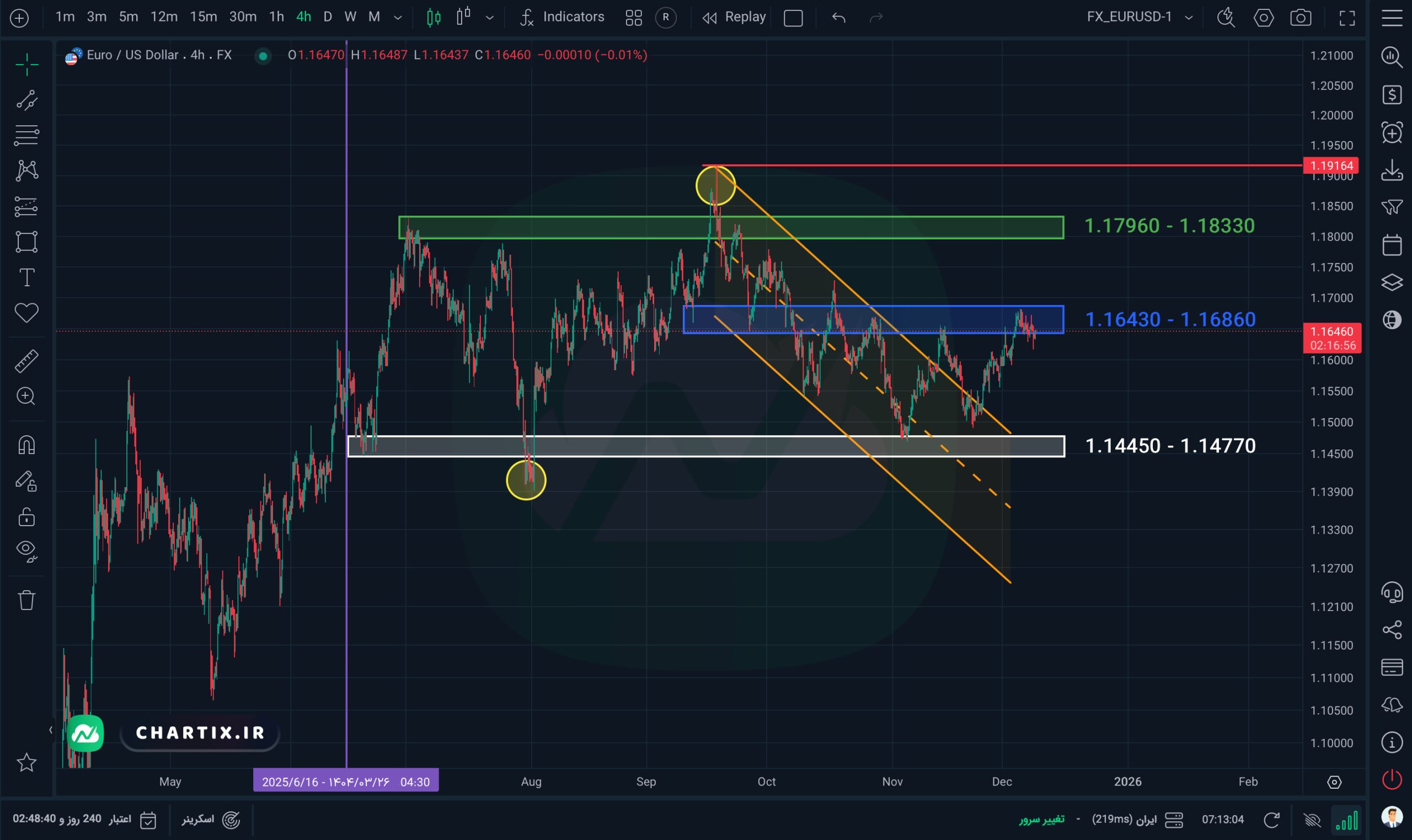1412x840 pixels.
Task: Toggle the green indicator dot beside symbol
Action: point(263,56)
